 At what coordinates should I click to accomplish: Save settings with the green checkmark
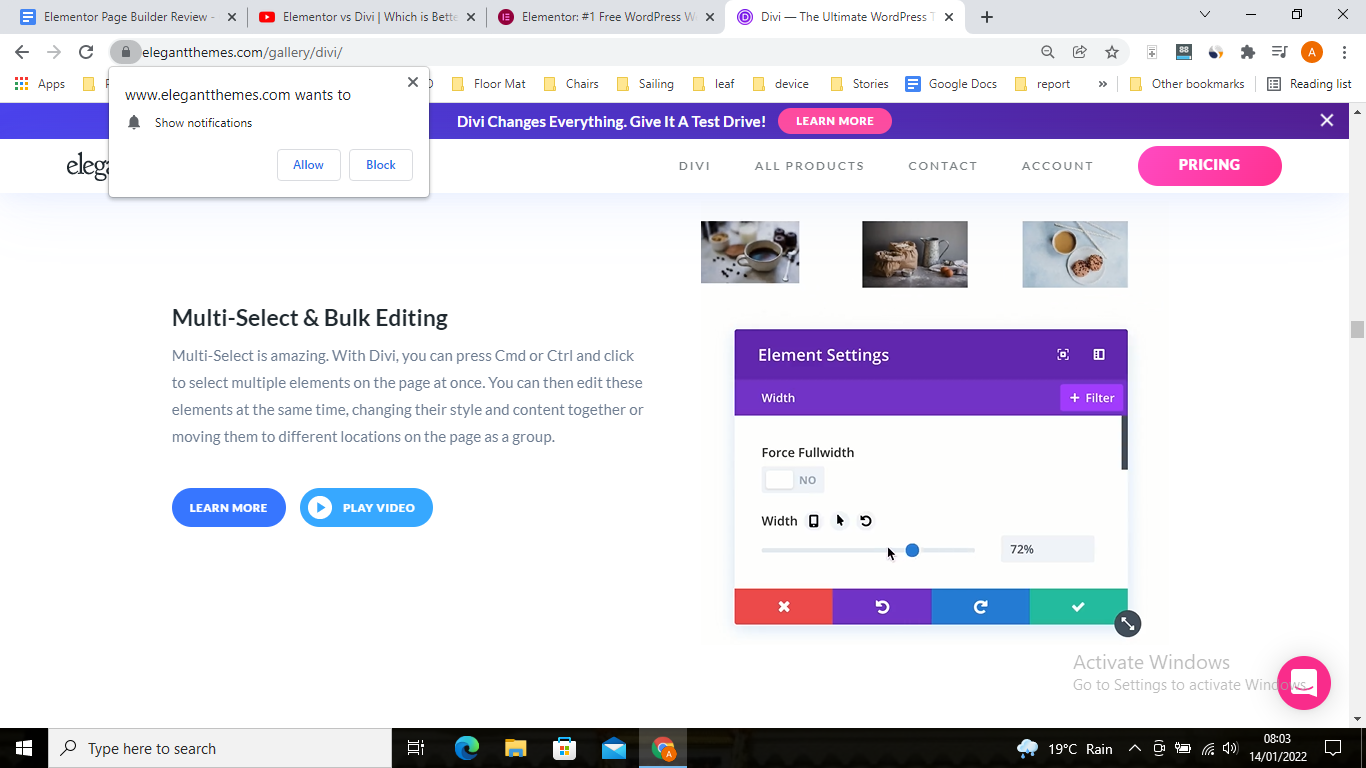(x=1078, y=606)
